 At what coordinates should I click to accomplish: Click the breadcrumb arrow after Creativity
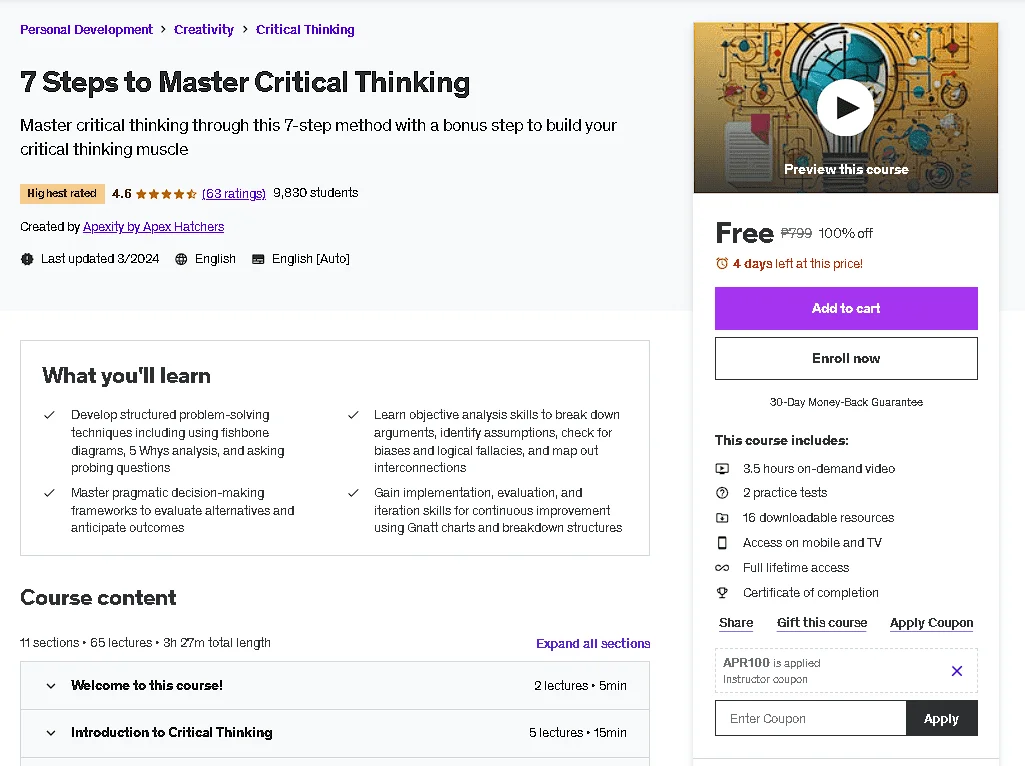(x=245, y=29)
